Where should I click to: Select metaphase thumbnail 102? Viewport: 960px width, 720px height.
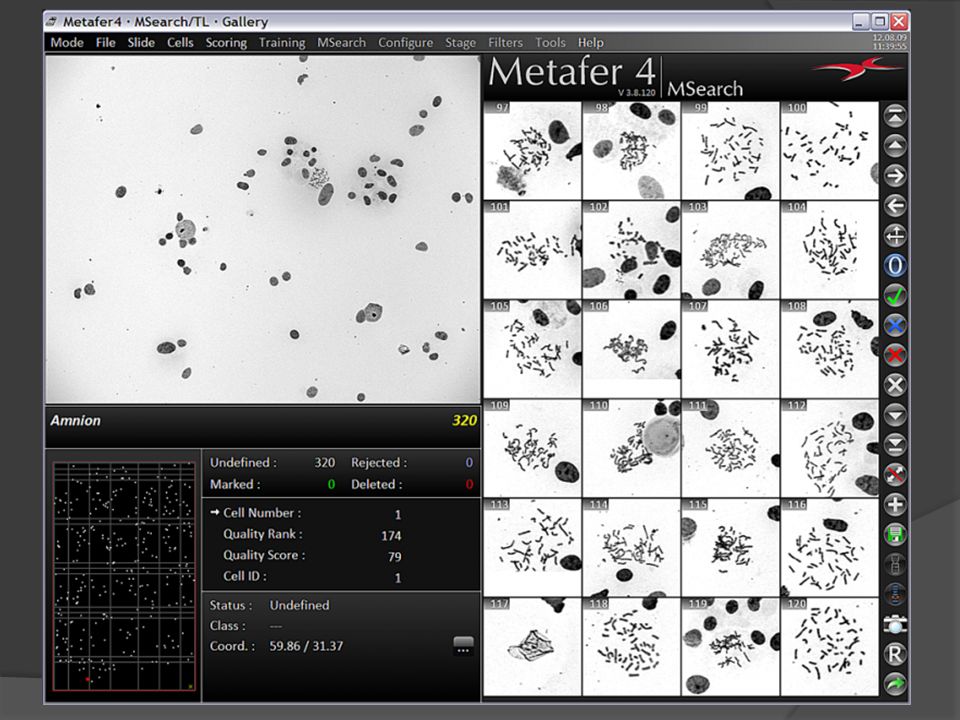click(x=631, y=250)
